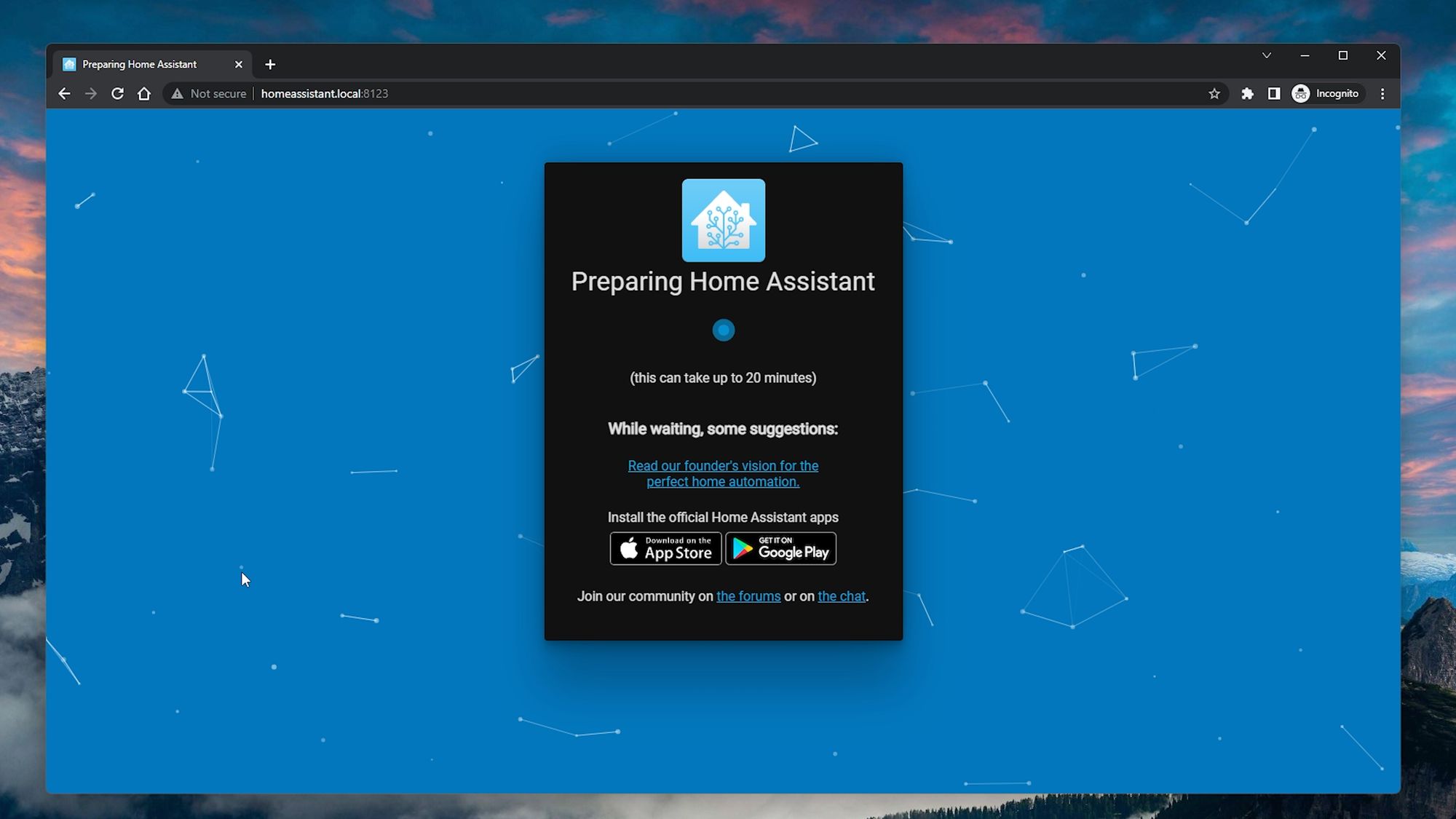Click the home/homepage navigation icon
1456x819 pixels.
tap(144, 93)
